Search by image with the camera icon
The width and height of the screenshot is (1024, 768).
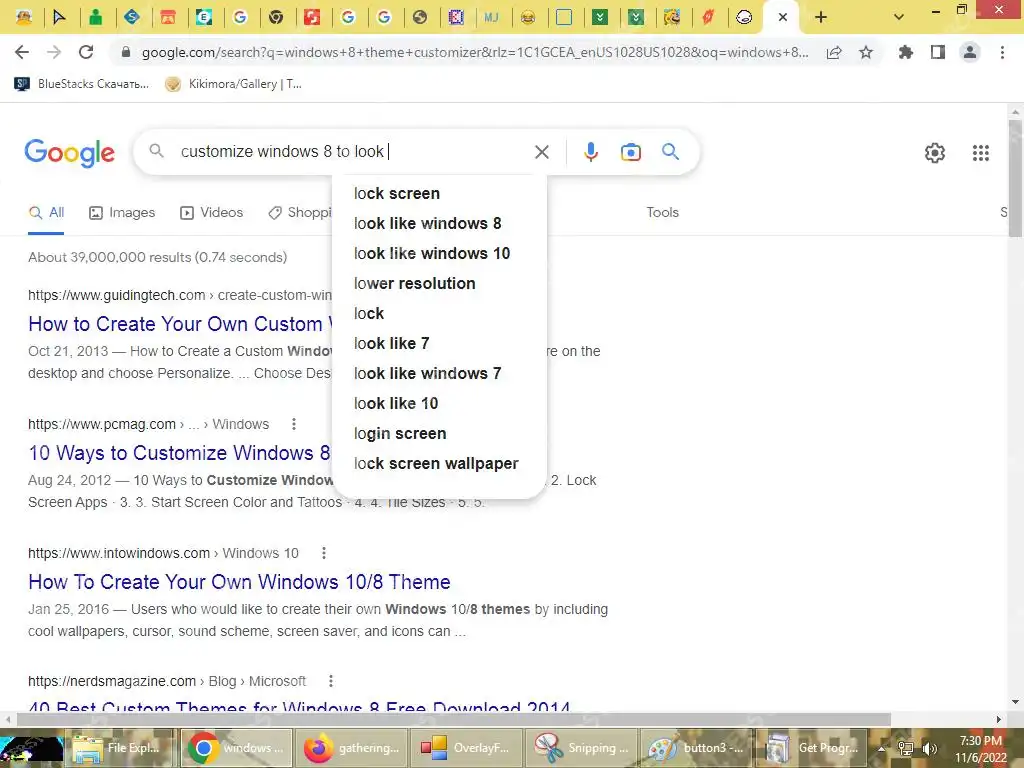pos(630,152)
